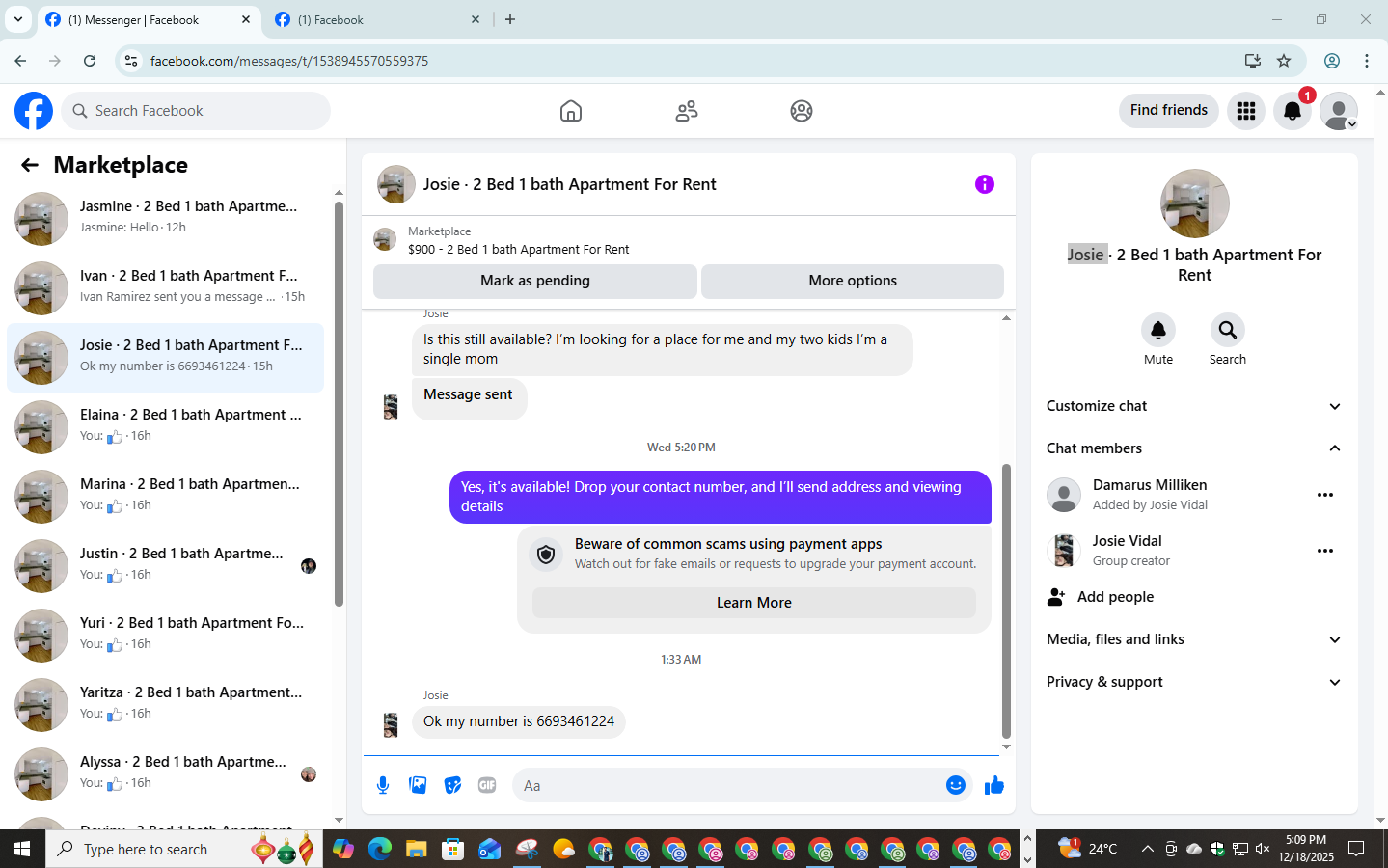
Task: Open the account profile avatar menu
Action: tap(1339, 111)
